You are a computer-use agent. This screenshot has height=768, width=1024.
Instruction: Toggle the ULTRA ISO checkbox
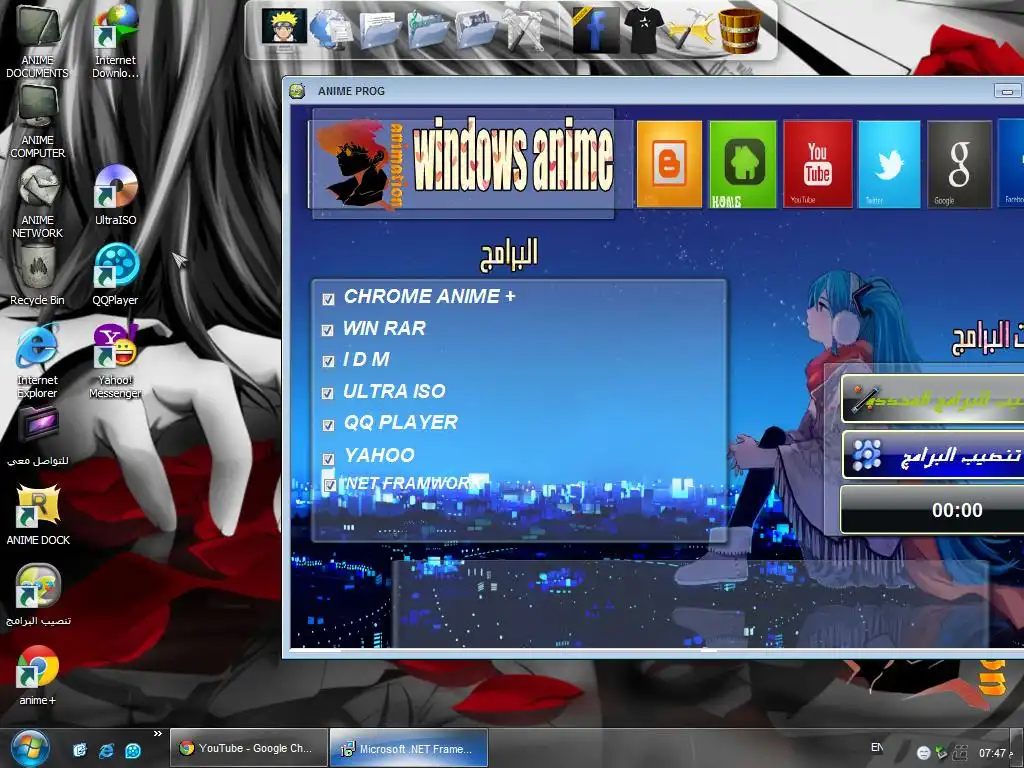[328, 393]
